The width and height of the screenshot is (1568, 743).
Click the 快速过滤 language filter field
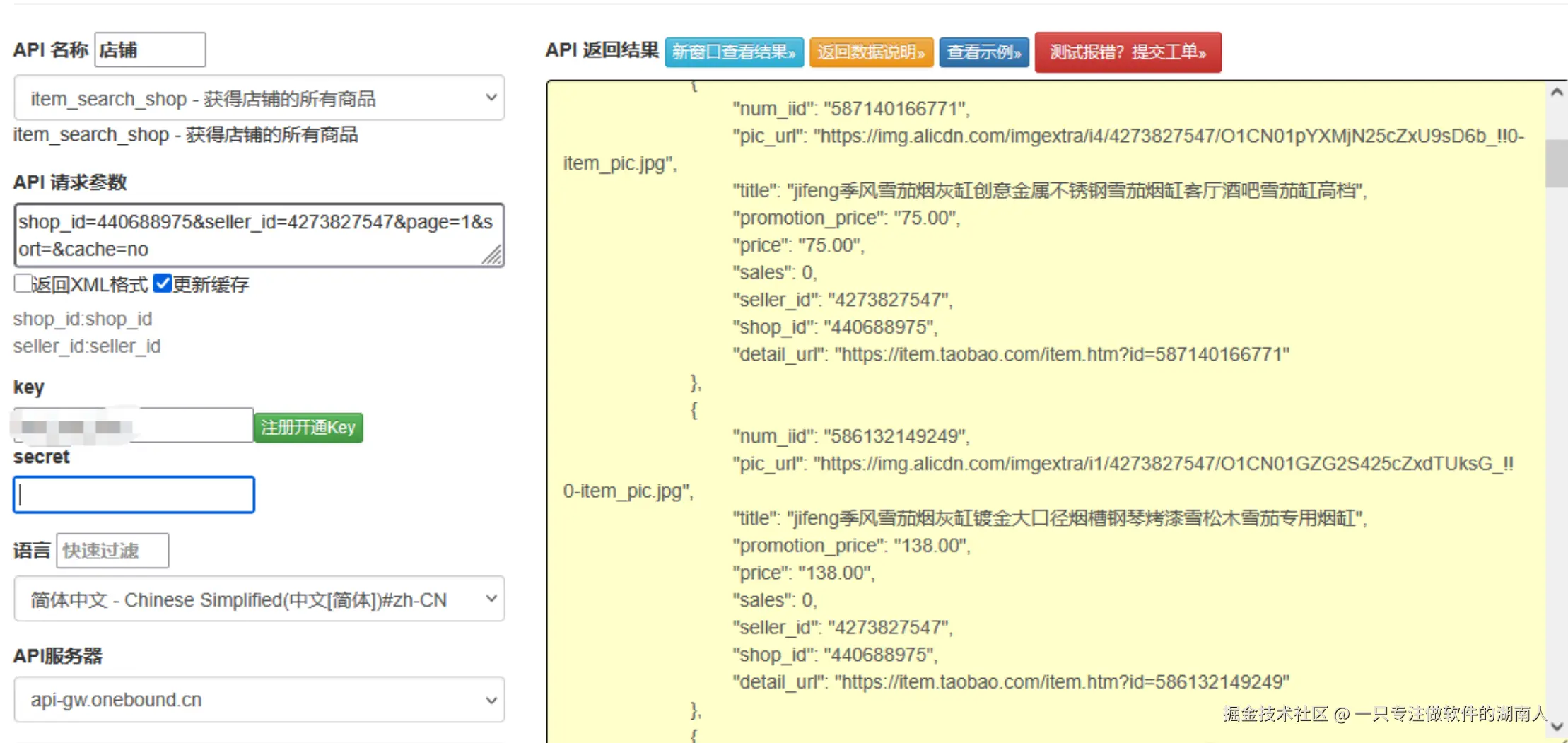tap(112, 551)
